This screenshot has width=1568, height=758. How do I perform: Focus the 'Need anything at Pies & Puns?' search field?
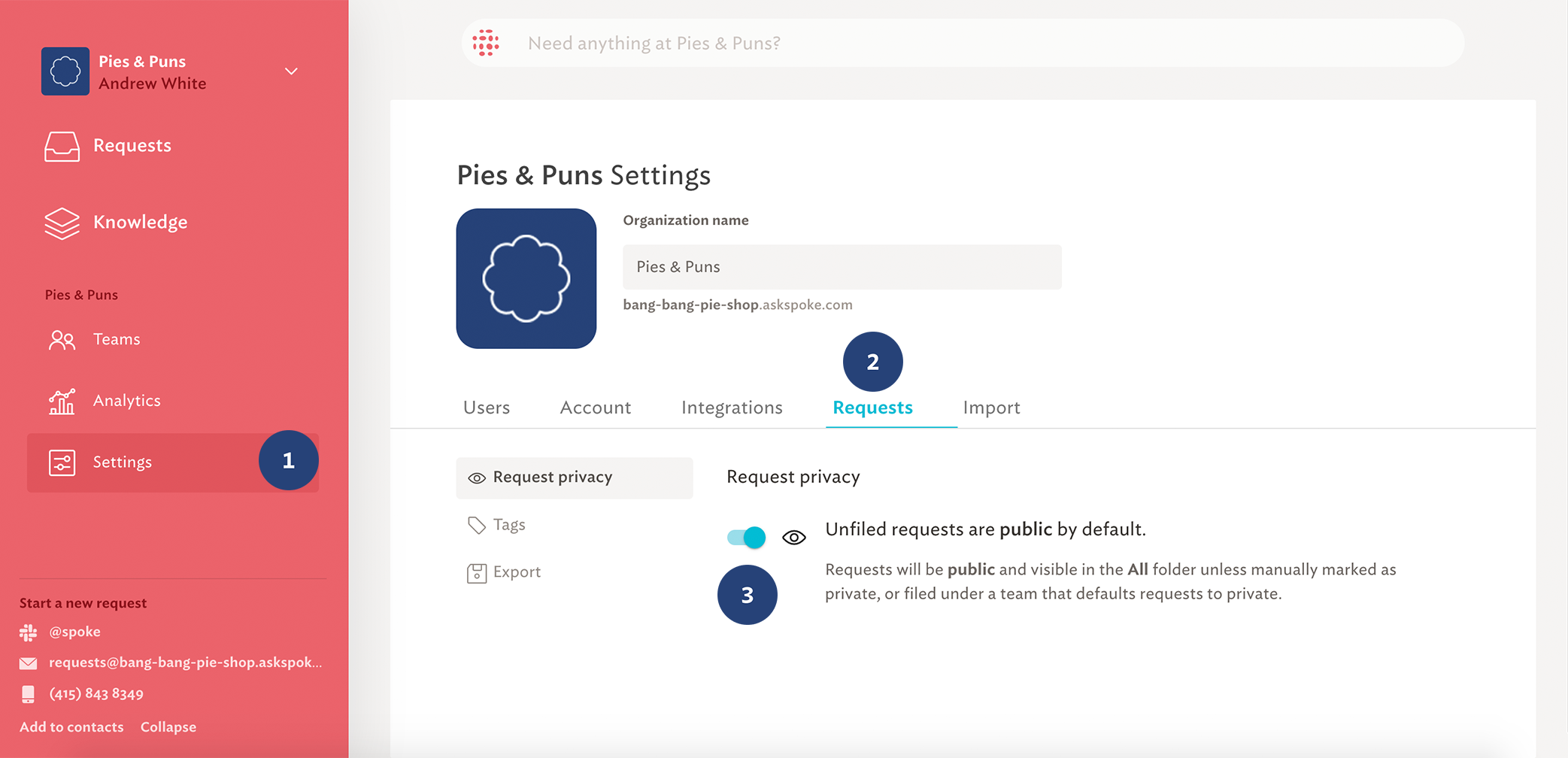point(963,43)
